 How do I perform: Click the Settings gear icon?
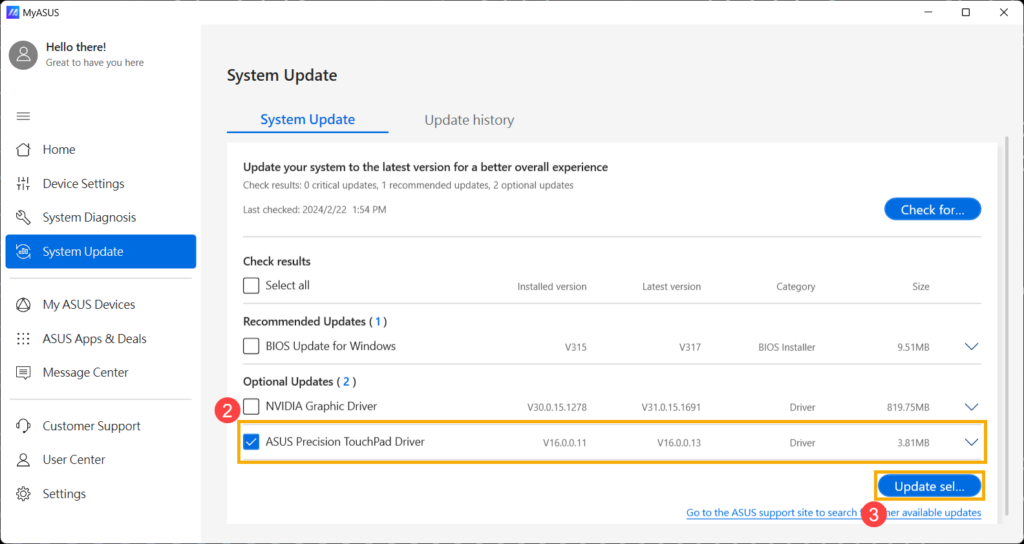click(x=24, y=494)
